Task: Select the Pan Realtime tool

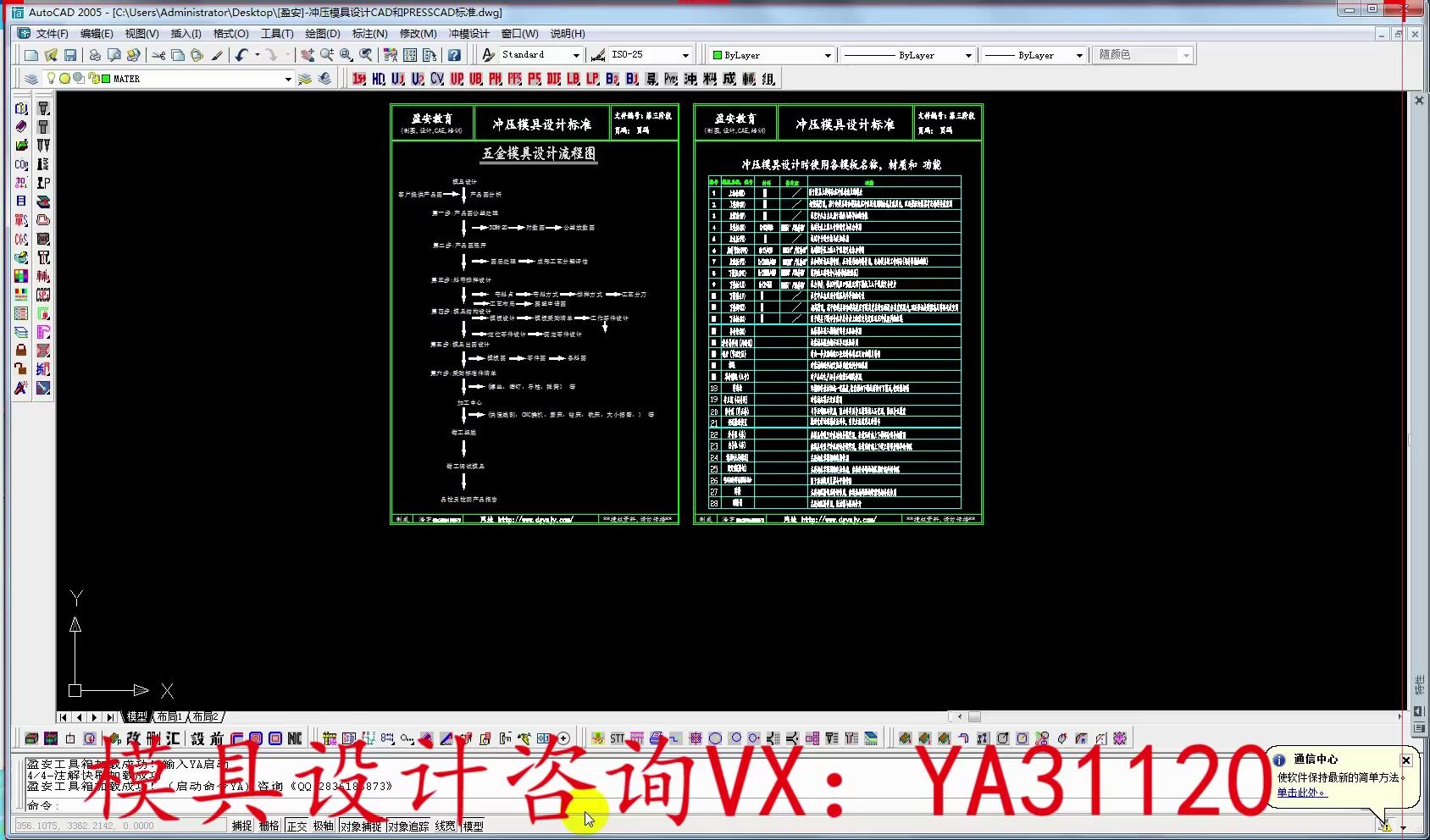Action: coord(308,53)
